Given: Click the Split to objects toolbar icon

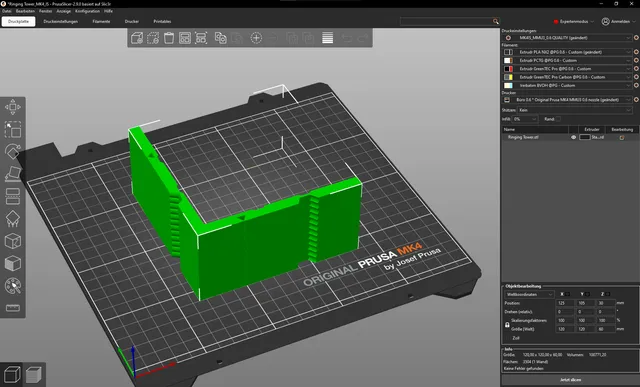Looking at the screenshot, I should coord(292,38).
